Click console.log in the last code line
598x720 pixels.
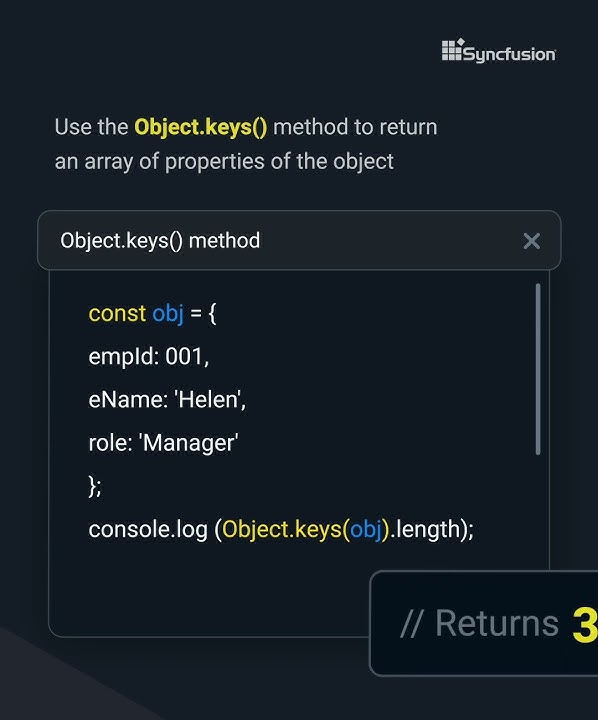pos(148,529)
